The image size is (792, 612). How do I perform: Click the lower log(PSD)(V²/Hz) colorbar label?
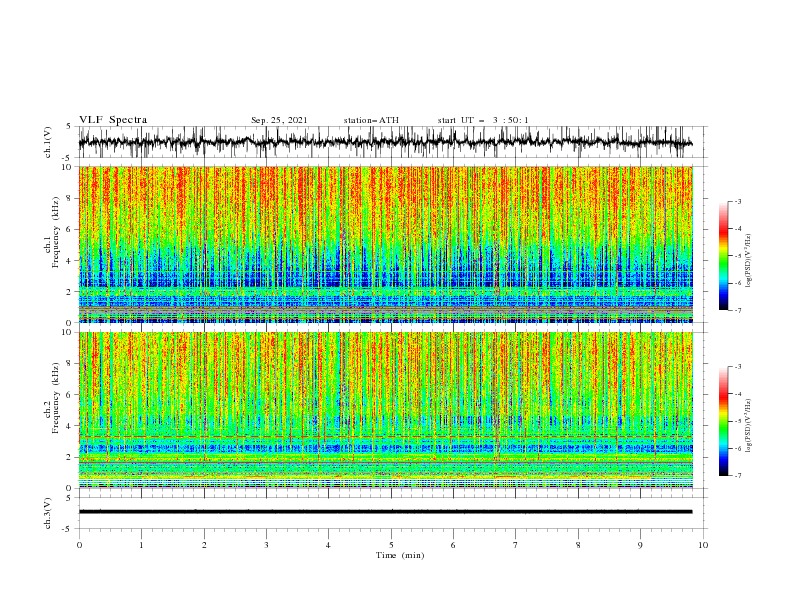coord(749,426)
